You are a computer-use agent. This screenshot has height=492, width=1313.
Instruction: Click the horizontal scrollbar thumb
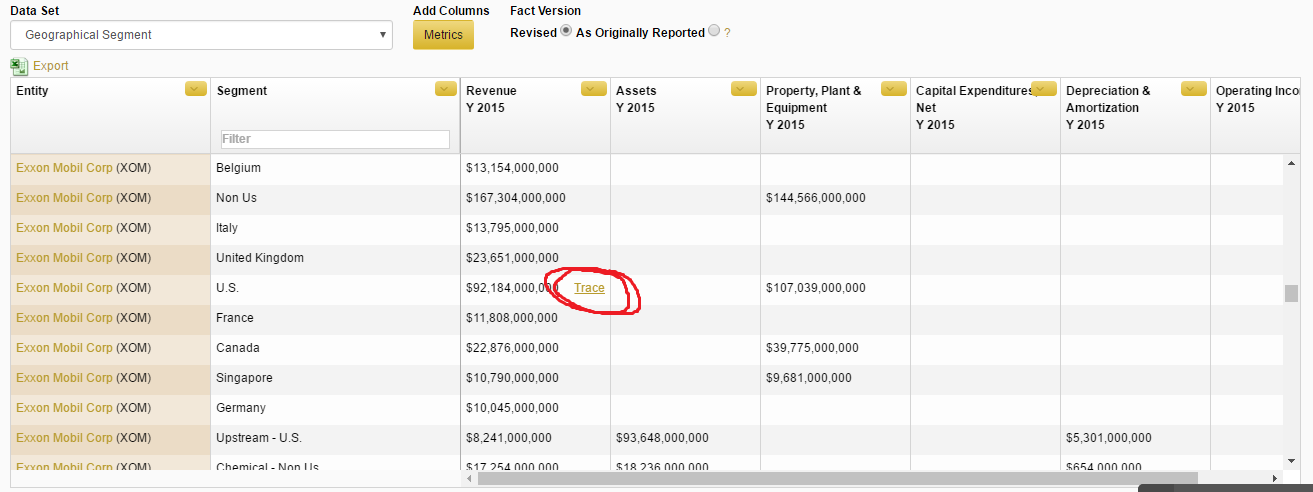(x=837, y=478)
